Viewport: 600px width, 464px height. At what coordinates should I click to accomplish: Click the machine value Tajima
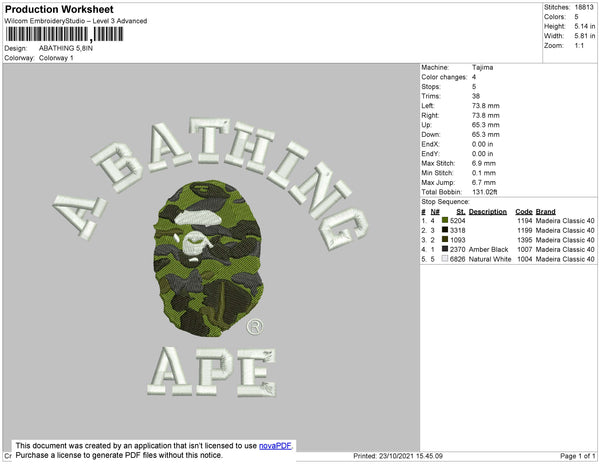[x=483, y=67]
